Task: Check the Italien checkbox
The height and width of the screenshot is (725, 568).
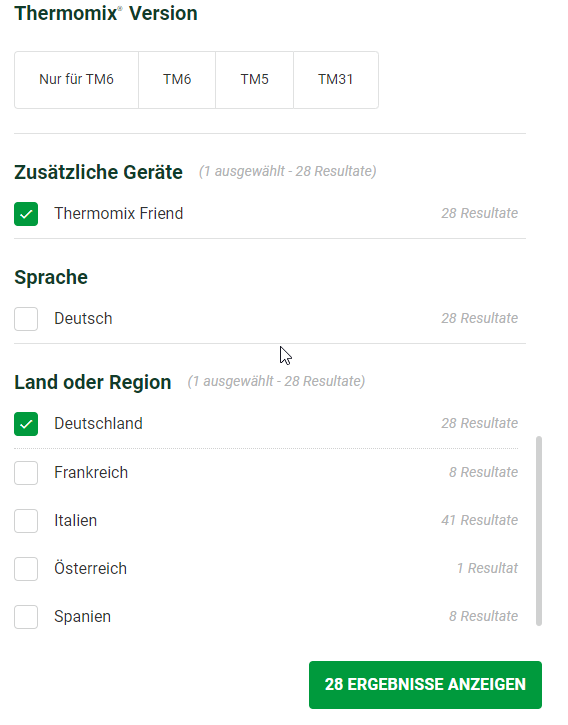Action: 26,521
